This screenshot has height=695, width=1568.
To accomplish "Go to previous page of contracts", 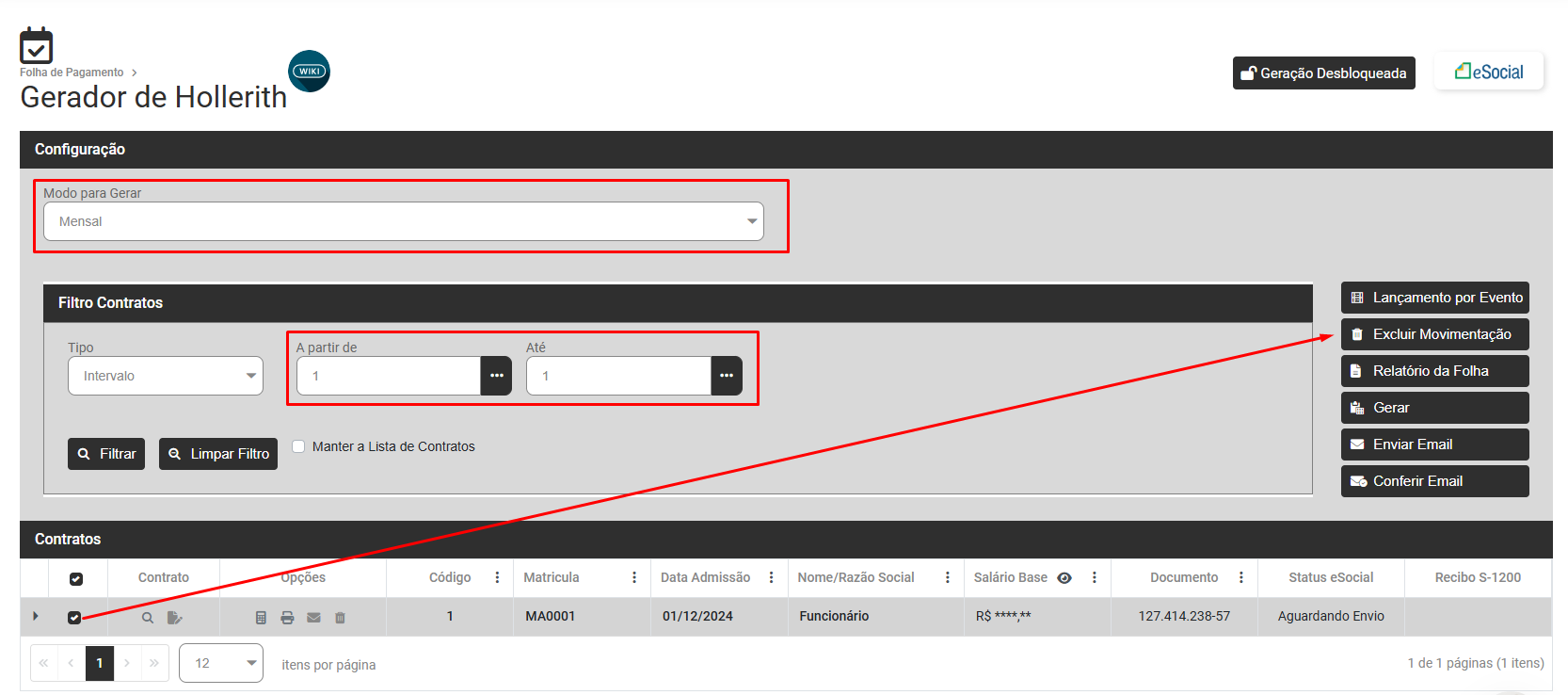I will click(x=71, y=663).
